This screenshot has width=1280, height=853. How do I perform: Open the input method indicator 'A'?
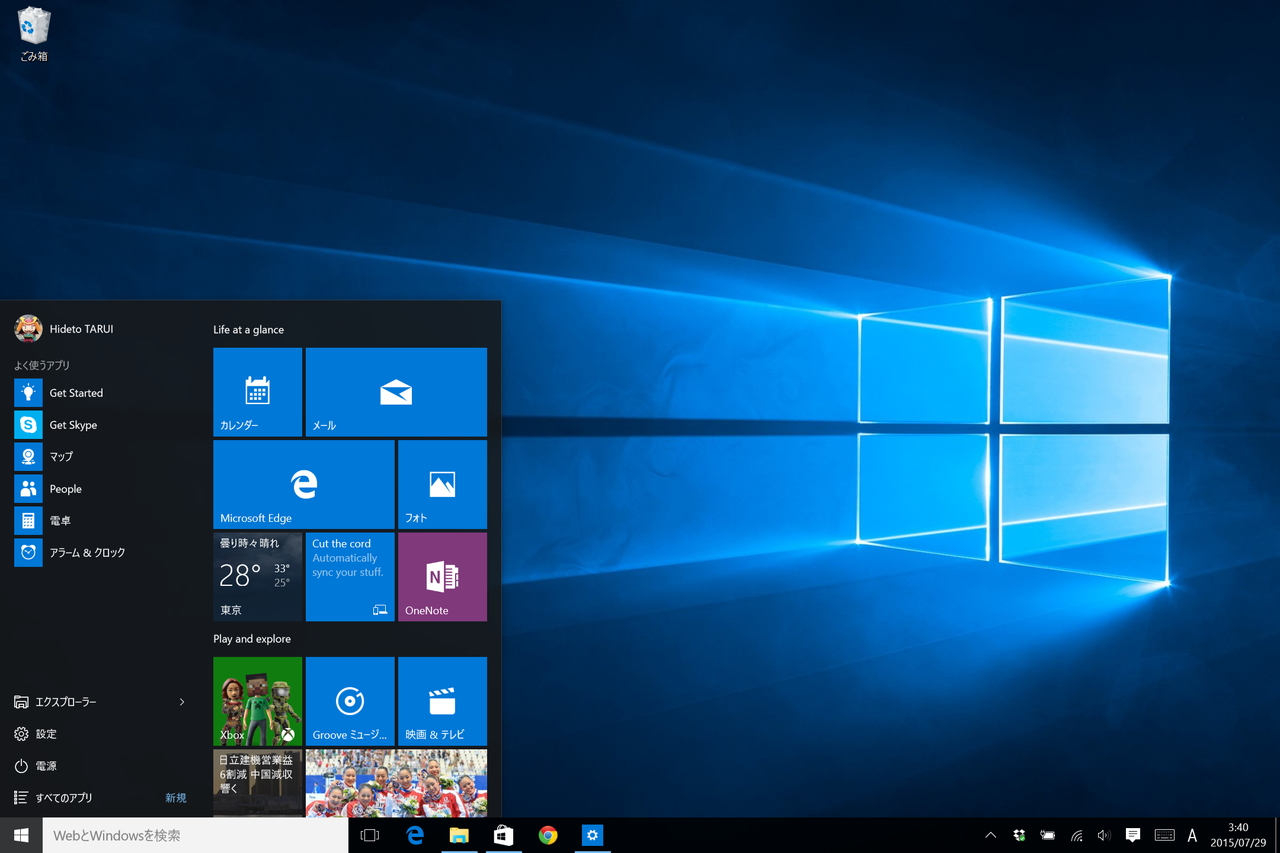coord(1192,835)
